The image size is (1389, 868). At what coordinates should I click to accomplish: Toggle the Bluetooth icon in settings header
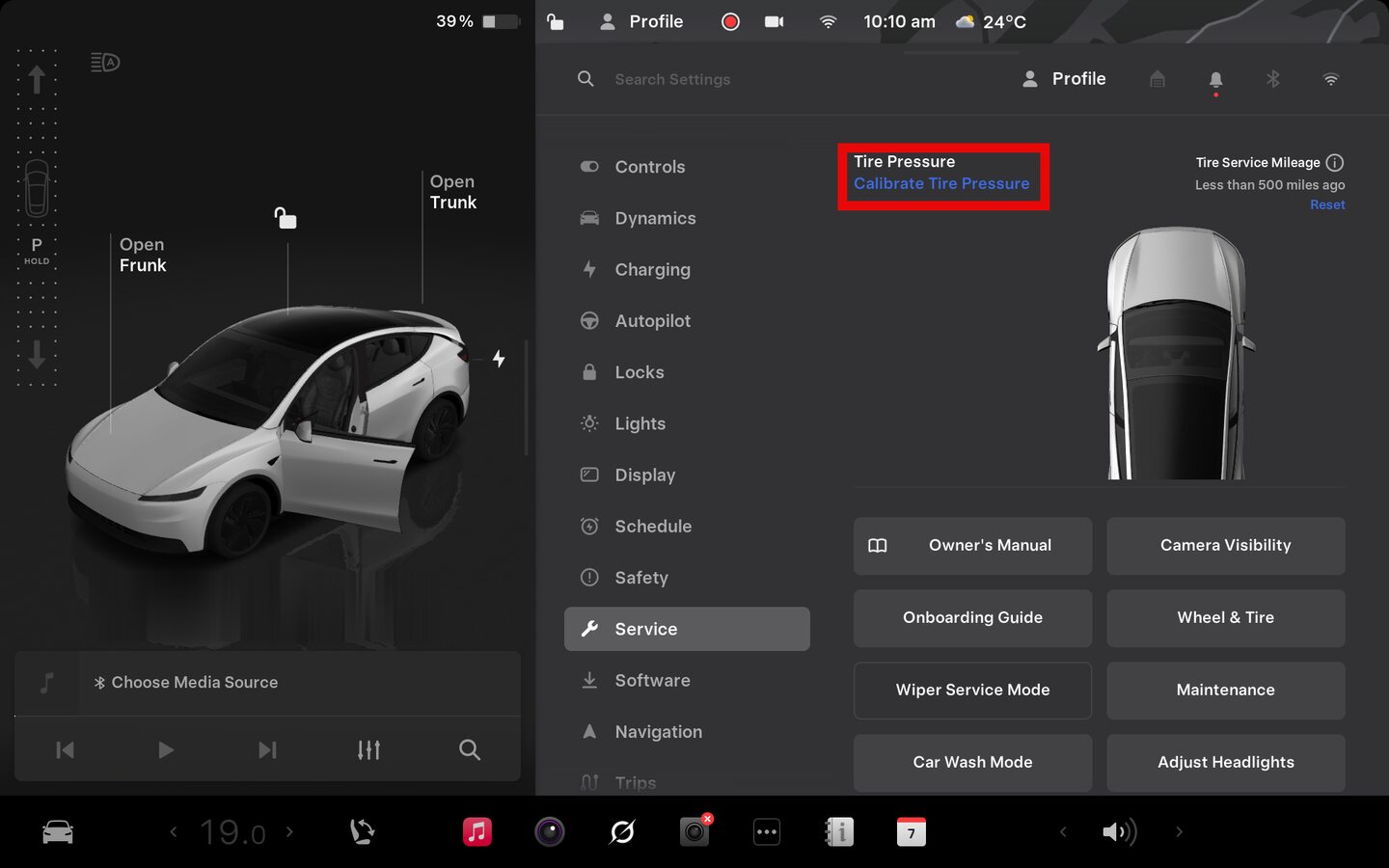[1273, 80]
